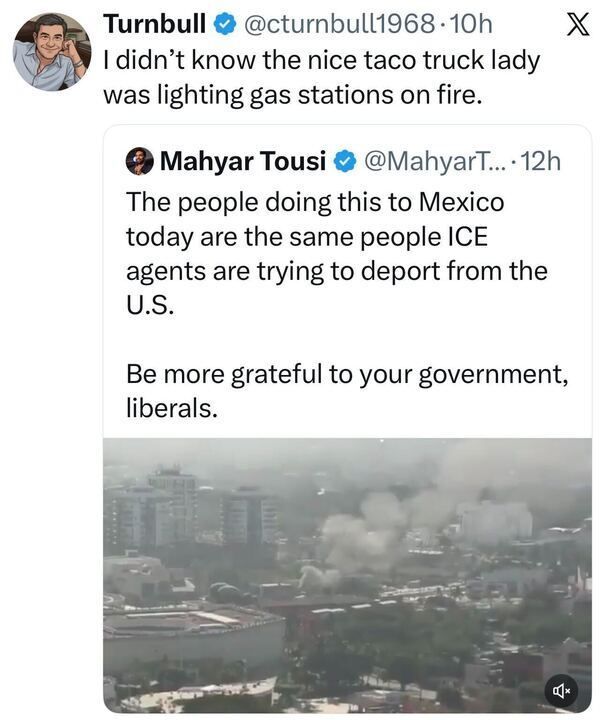The image size is (605, 720).
Task: Open Mahyar Tousi's small avatar
Action: point(140,161)
